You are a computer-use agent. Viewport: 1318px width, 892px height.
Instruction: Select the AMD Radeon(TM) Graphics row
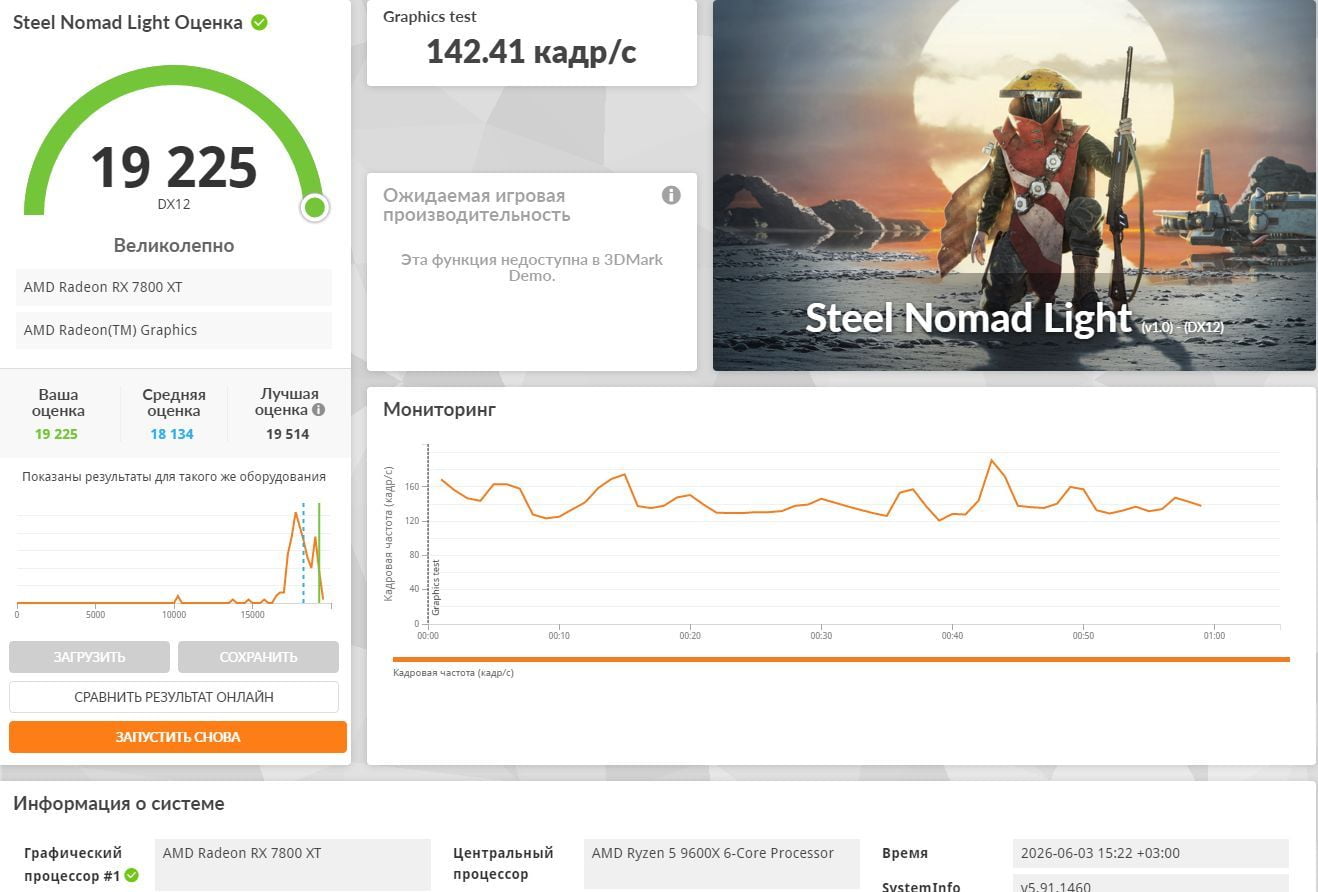174,330
